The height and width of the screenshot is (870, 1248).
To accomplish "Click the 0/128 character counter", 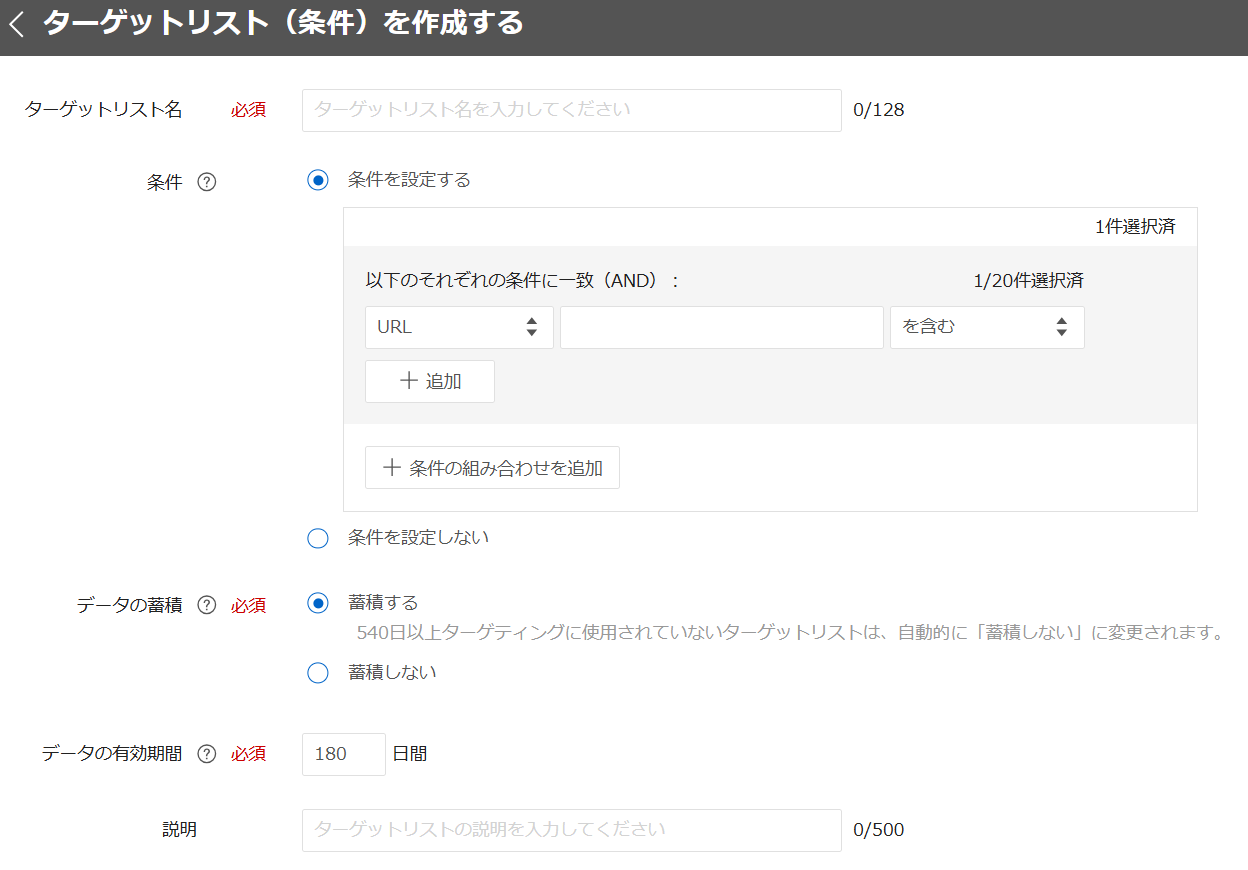I will 878,110.
